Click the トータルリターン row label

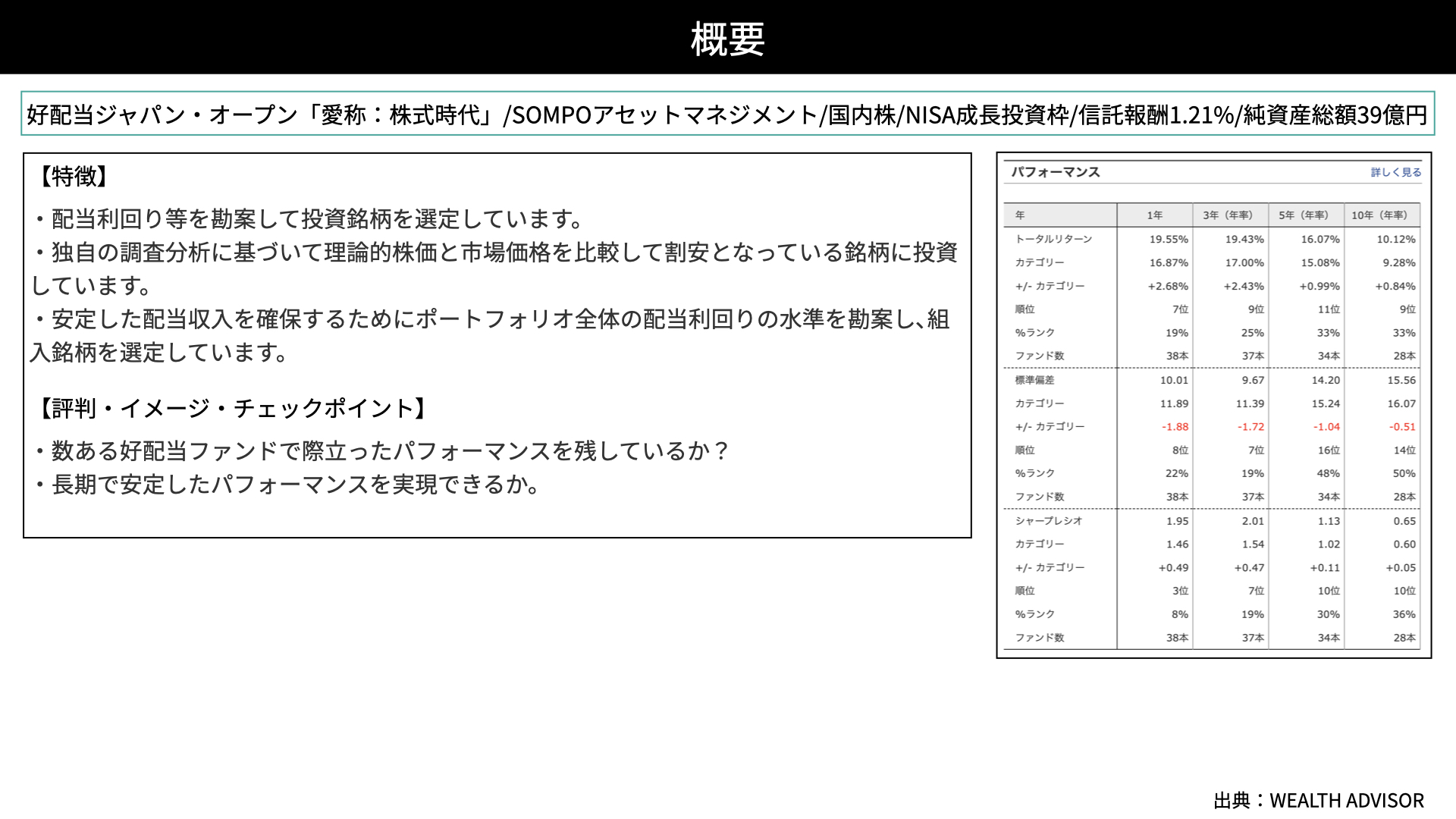(1053, 239)
